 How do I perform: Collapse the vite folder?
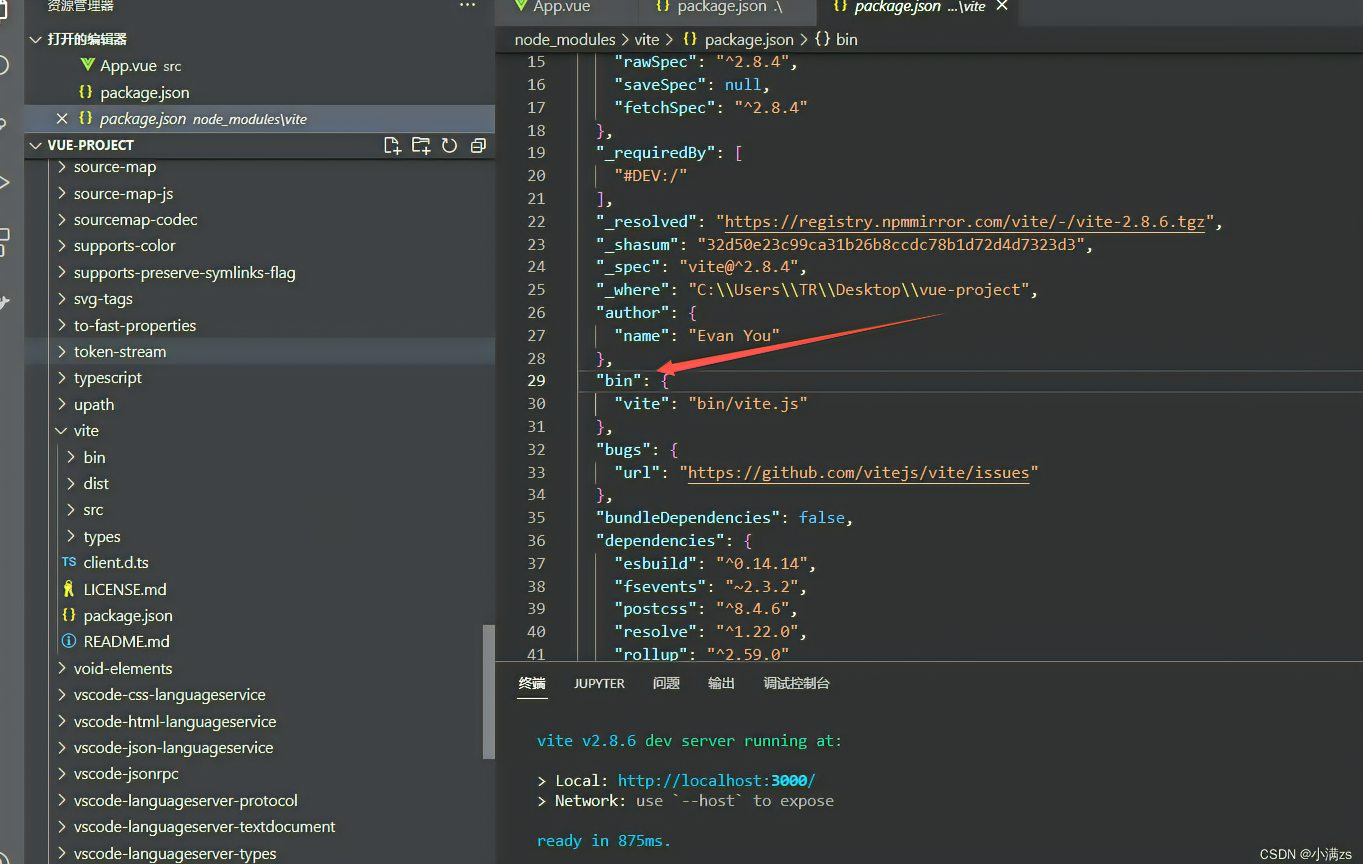(86, 431)
